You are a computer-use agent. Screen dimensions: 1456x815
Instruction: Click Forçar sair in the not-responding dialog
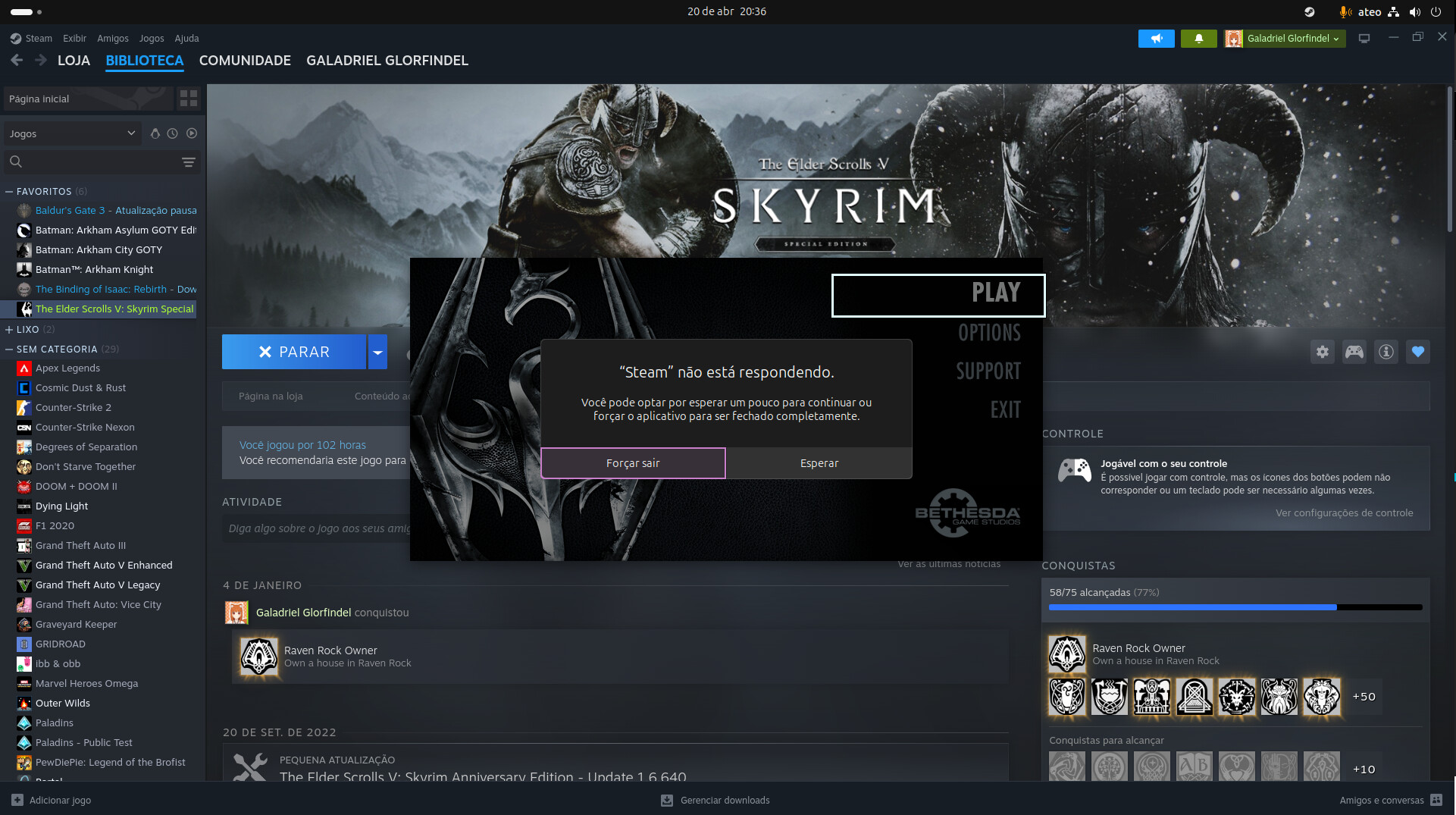[x=633, y=463]
